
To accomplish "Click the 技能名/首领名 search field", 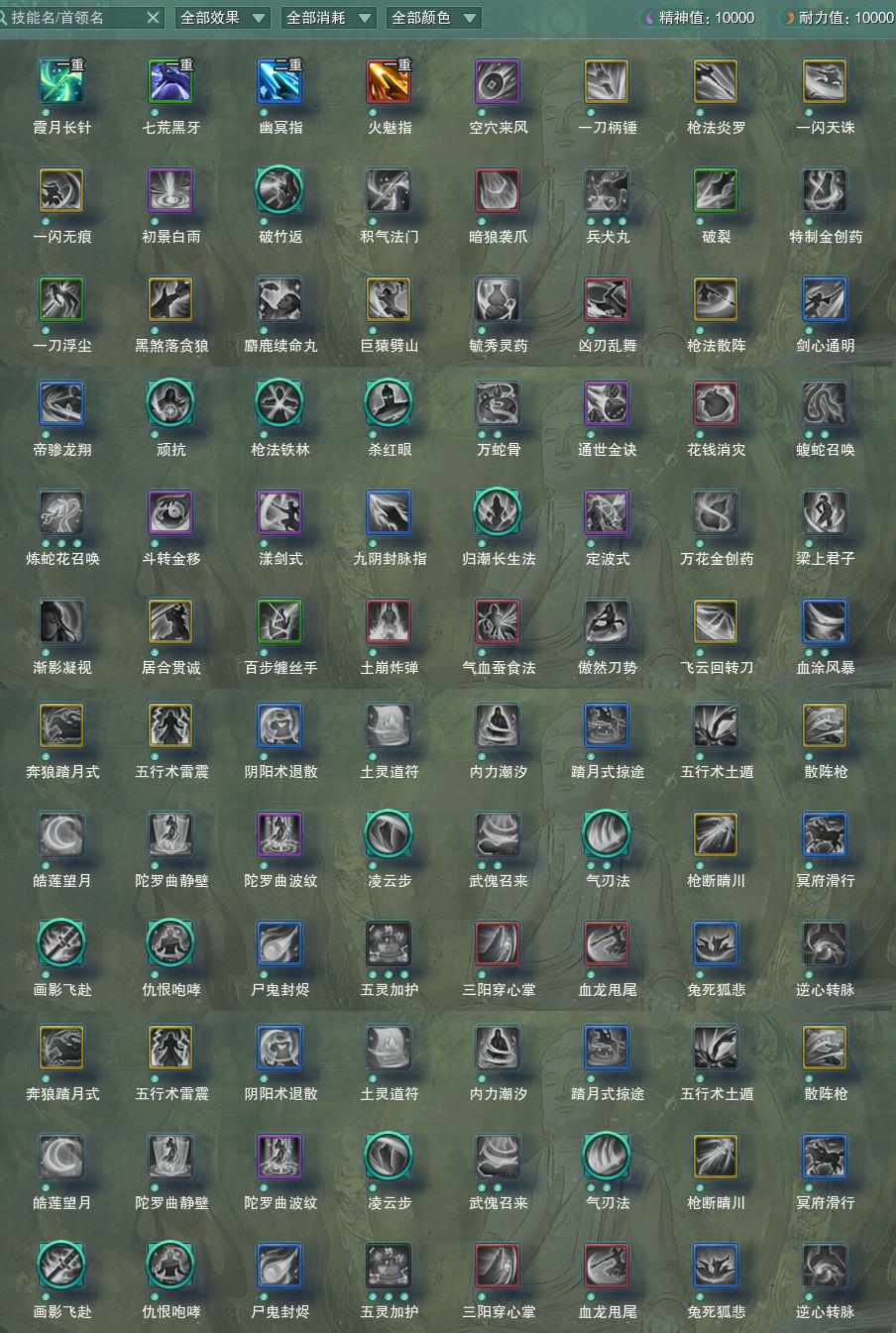I will [74, 18].
